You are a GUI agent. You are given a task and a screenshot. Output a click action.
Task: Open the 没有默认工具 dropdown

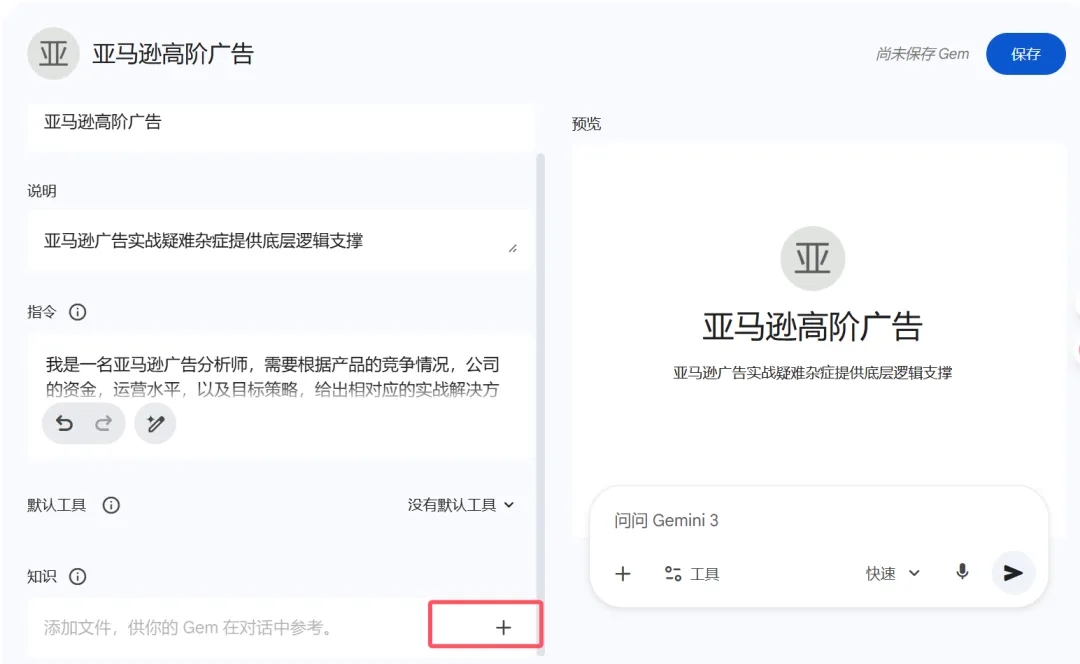click(461, 505)
